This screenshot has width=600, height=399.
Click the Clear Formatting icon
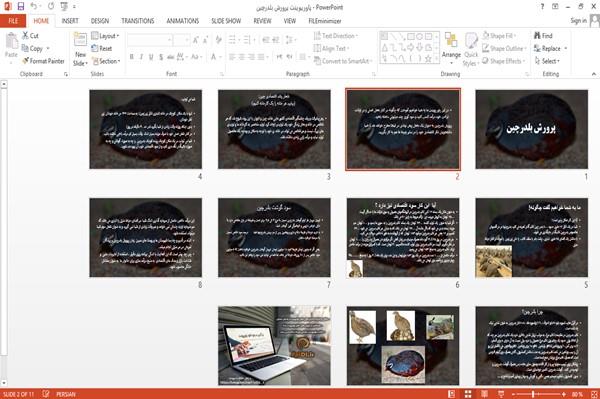click(x=218, y=40)
